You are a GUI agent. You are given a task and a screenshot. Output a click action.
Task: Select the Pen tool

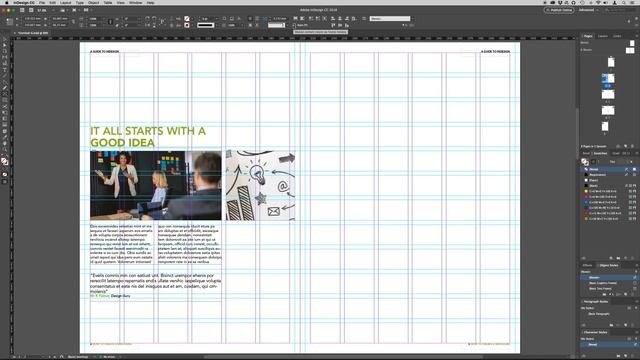point(5,82)
